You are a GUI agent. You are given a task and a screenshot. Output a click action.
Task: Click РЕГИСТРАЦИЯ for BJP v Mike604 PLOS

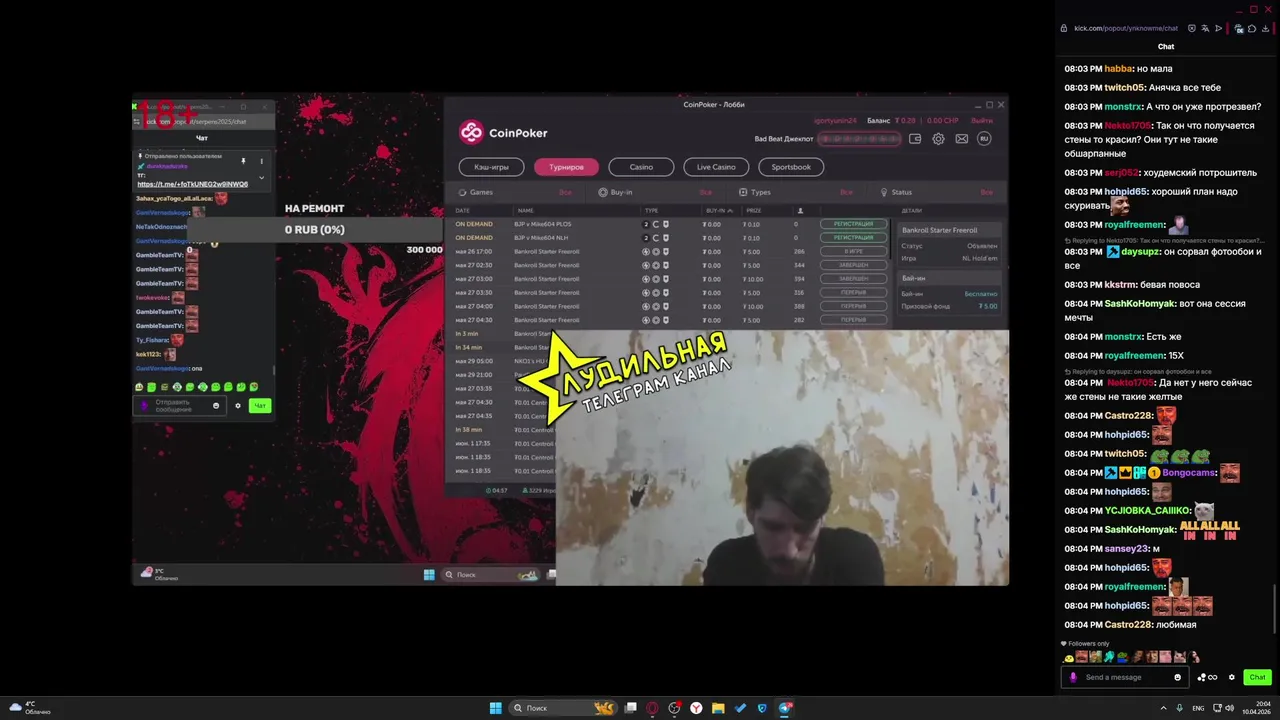pyautogui.click(x=853, y=224)
